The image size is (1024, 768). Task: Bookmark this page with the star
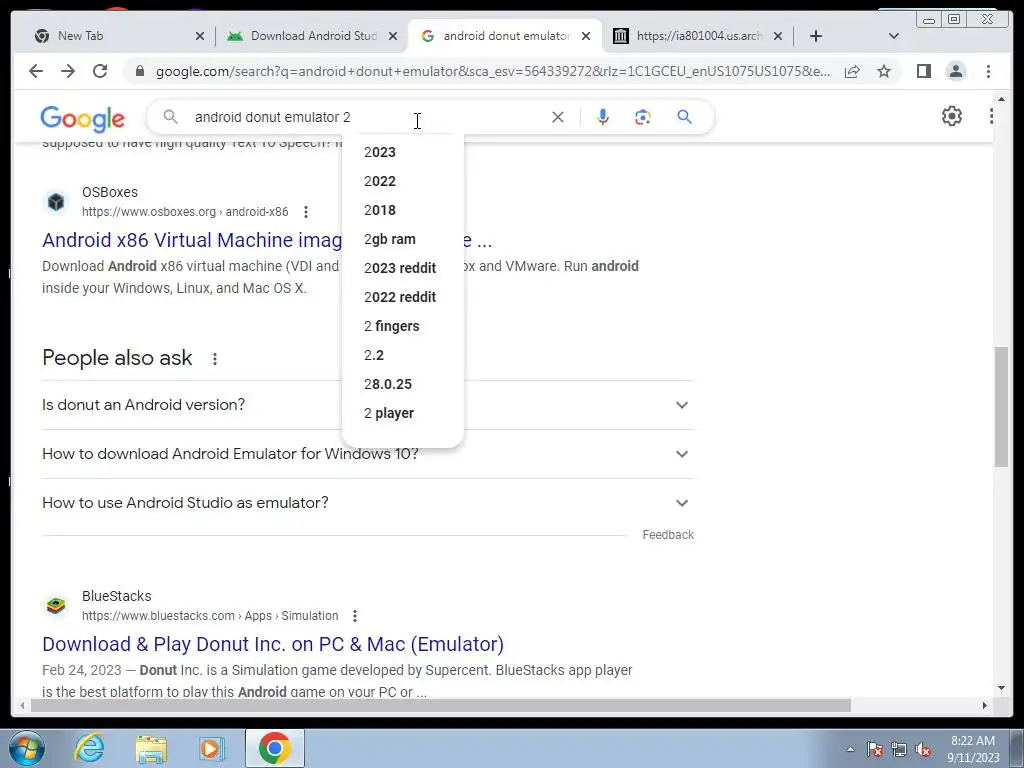click(884, 71)
